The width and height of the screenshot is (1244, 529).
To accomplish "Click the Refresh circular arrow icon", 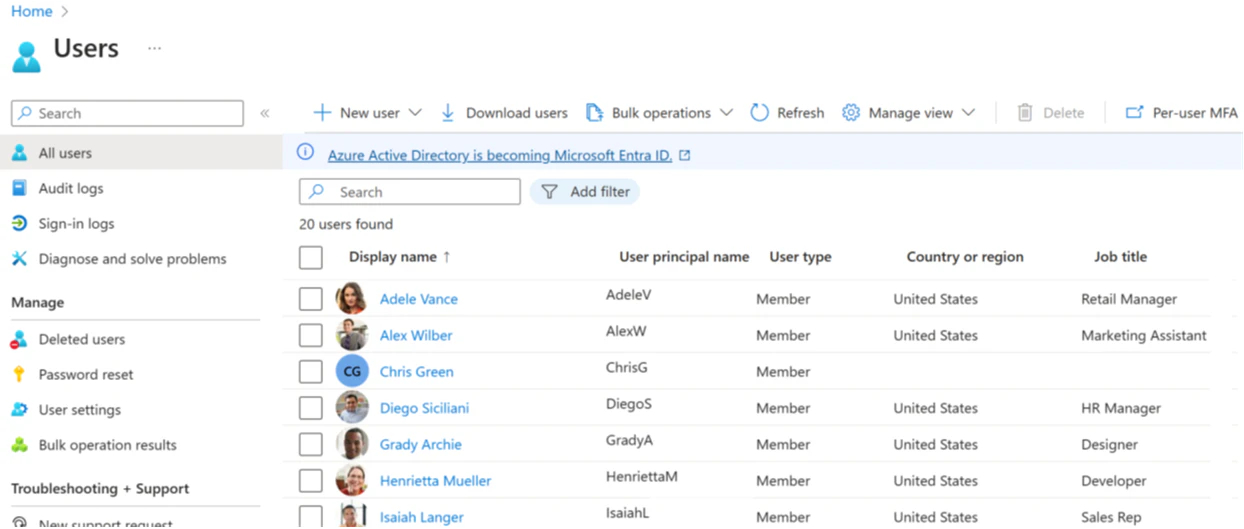I will point(760,113).
